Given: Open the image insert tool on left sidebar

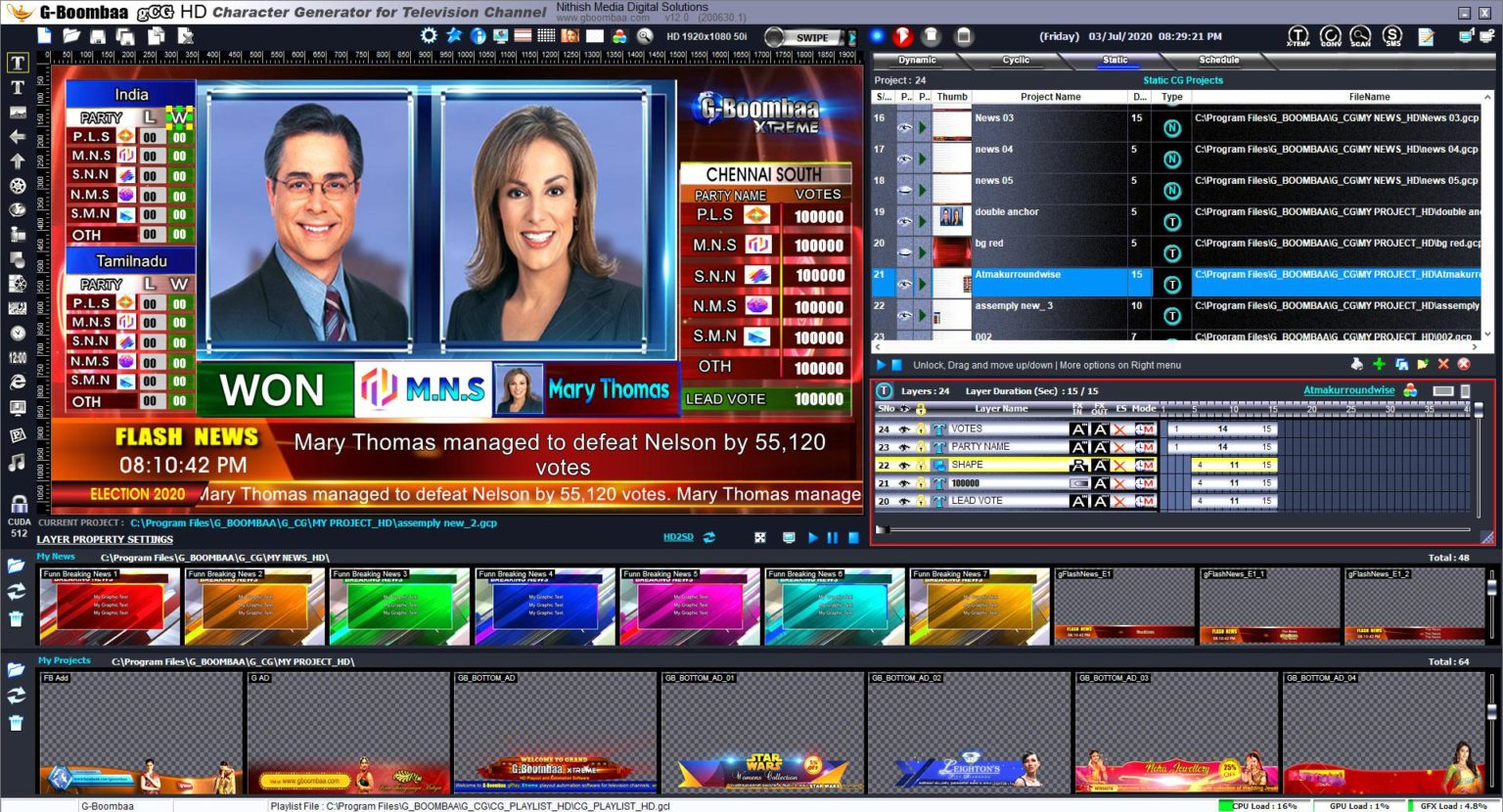Looking at the screenshot, I should click(x=17, y=112).
